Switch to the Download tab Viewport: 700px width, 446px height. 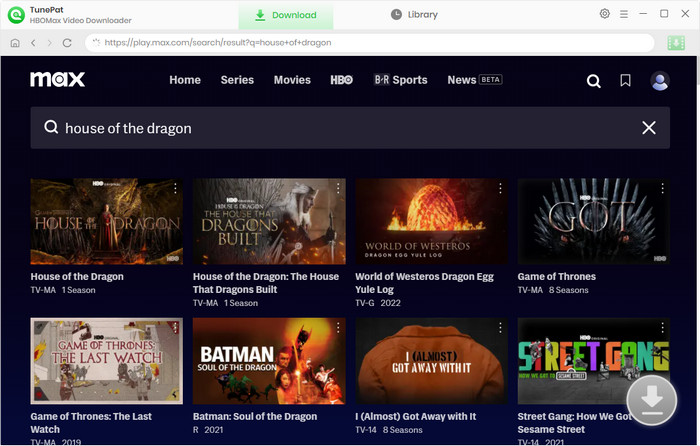click(x=286, y=15)
